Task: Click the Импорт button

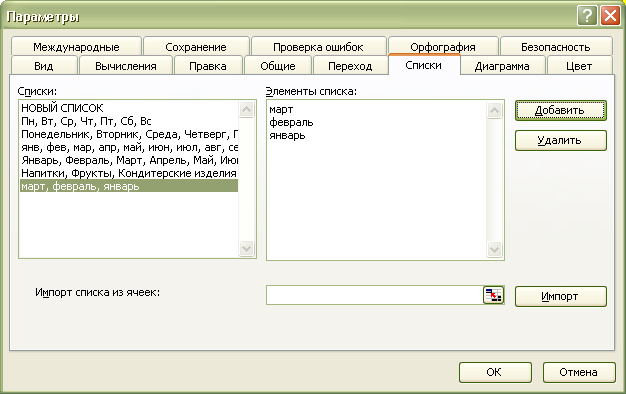Action: [x=561, y=296]
